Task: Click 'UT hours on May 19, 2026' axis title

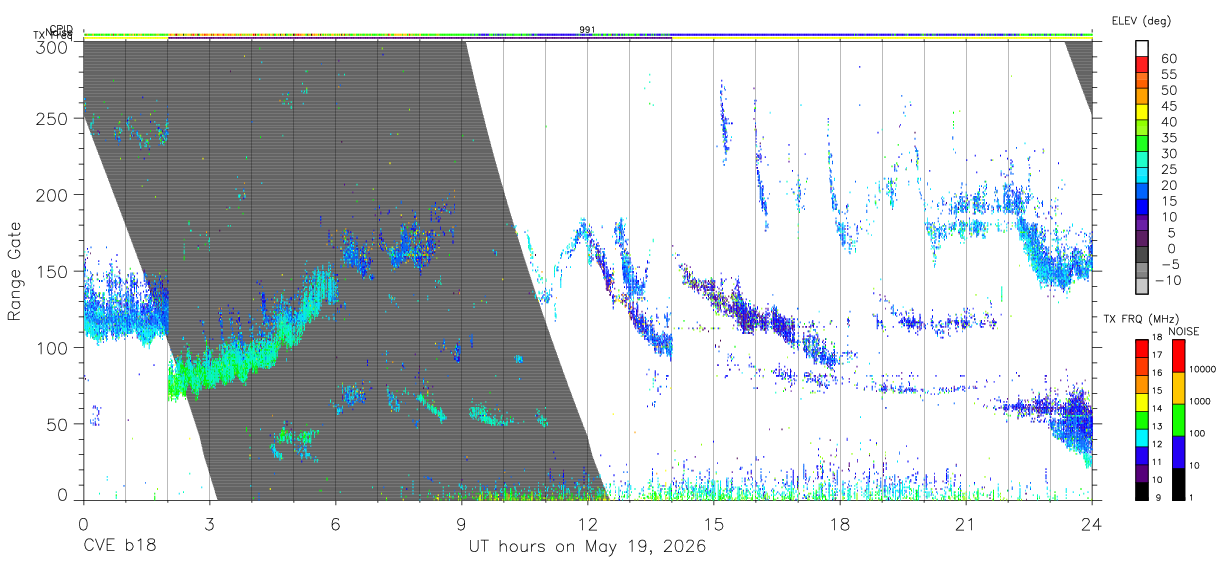Action: [588, 547]
